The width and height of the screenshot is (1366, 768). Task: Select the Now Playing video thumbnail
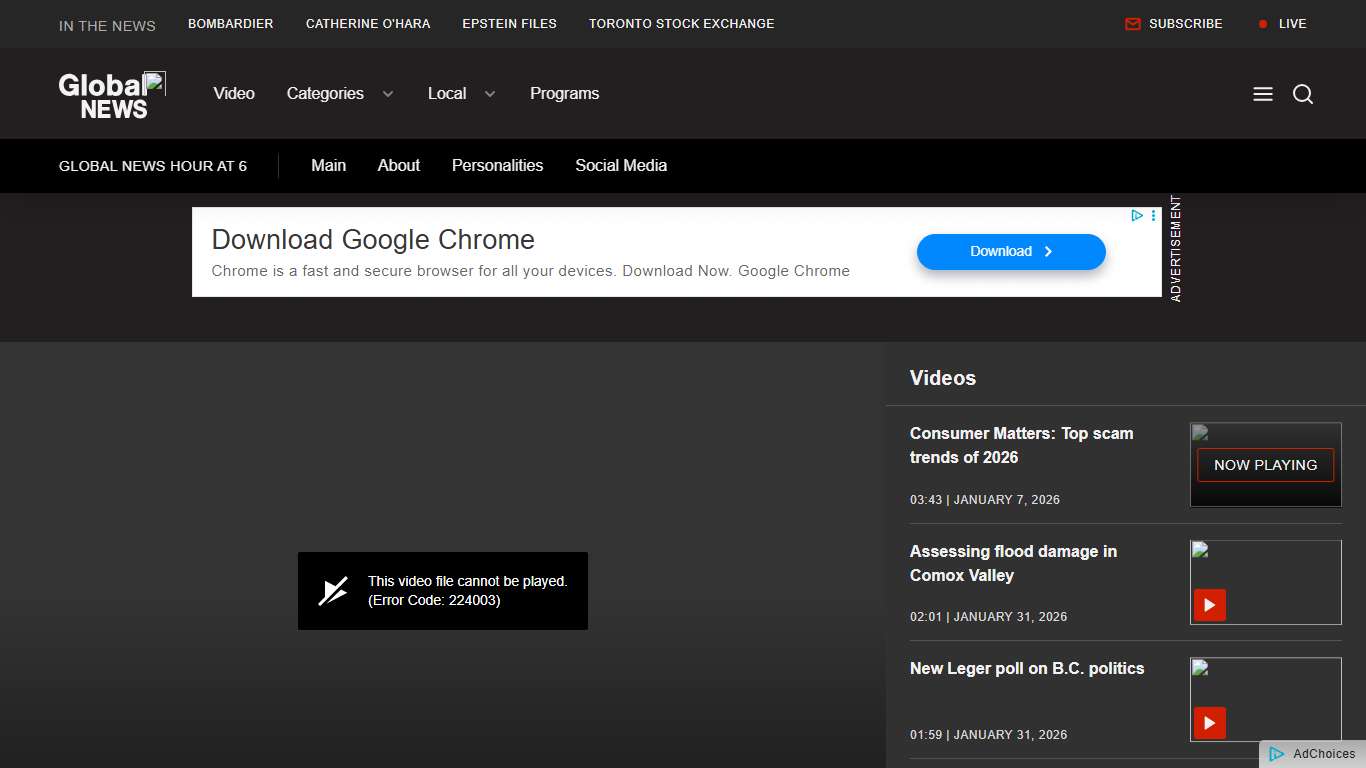tap(1265, 465)
